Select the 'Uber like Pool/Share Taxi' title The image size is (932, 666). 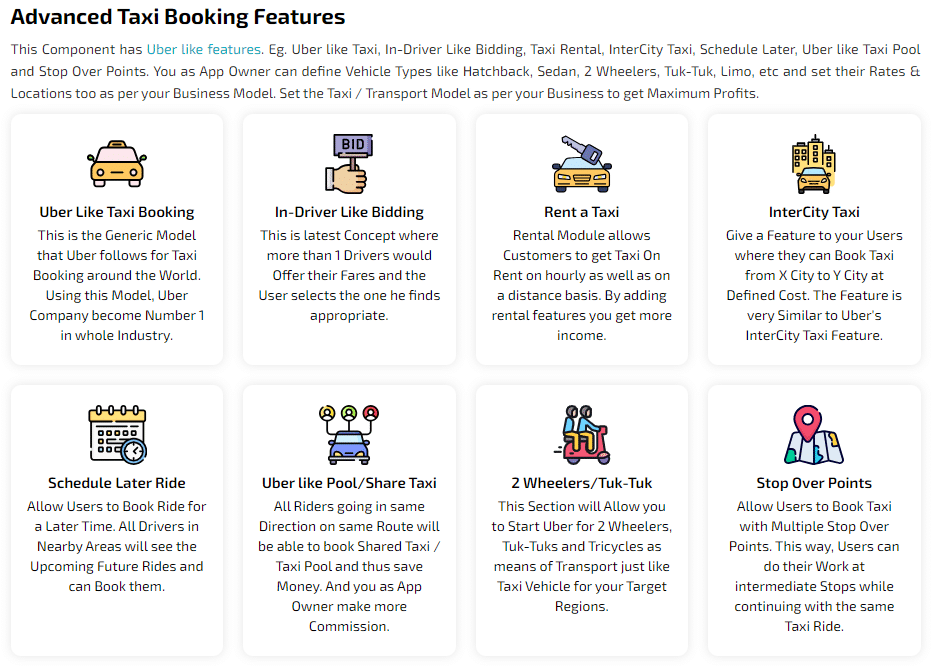click(x=349, y=483)
